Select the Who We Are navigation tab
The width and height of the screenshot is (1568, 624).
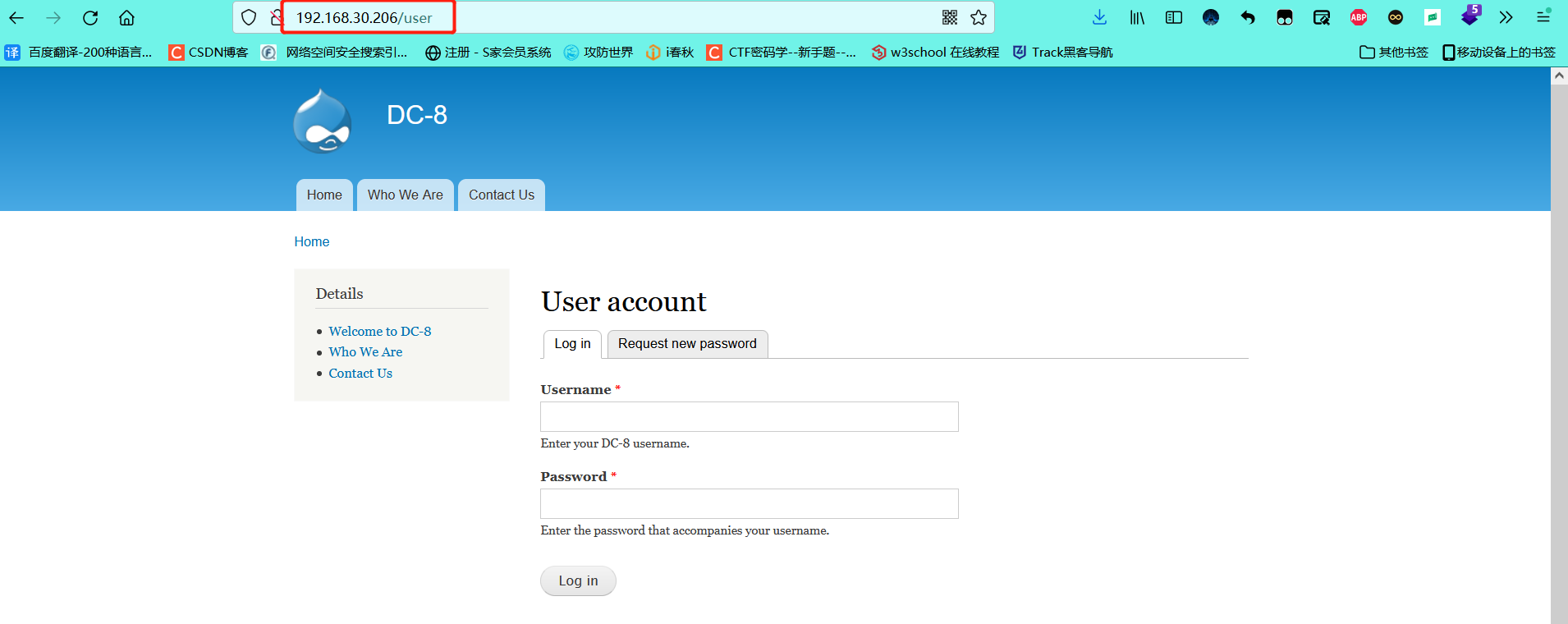point(406,195)
